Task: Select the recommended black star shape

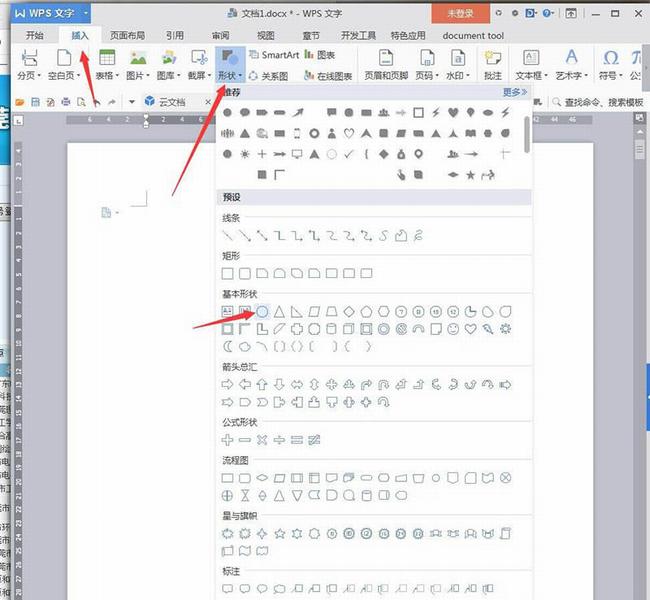Action: (x=471, y=175)
